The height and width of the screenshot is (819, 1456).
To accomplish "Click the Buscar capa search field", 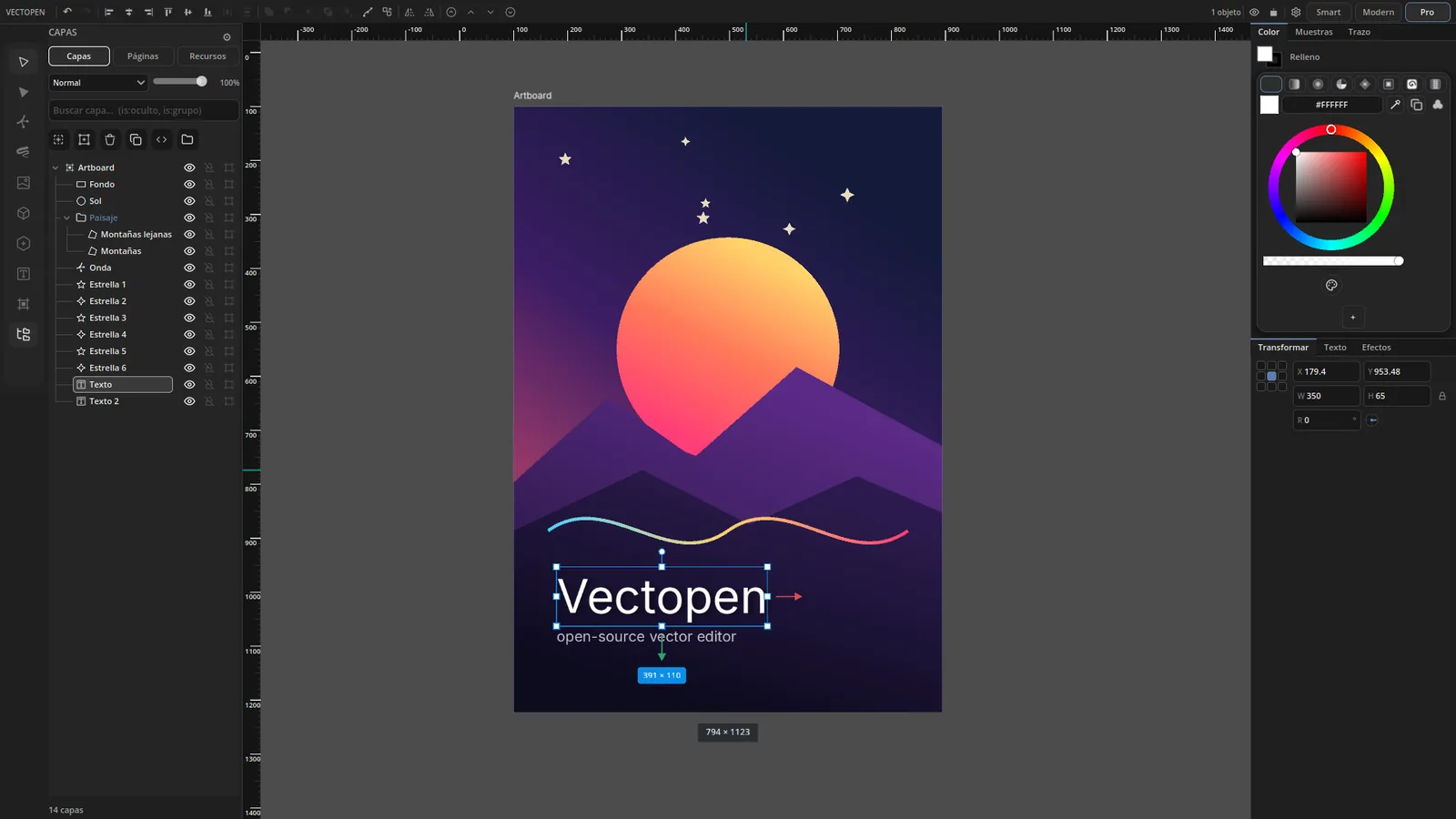I will [x=143, y=110].
